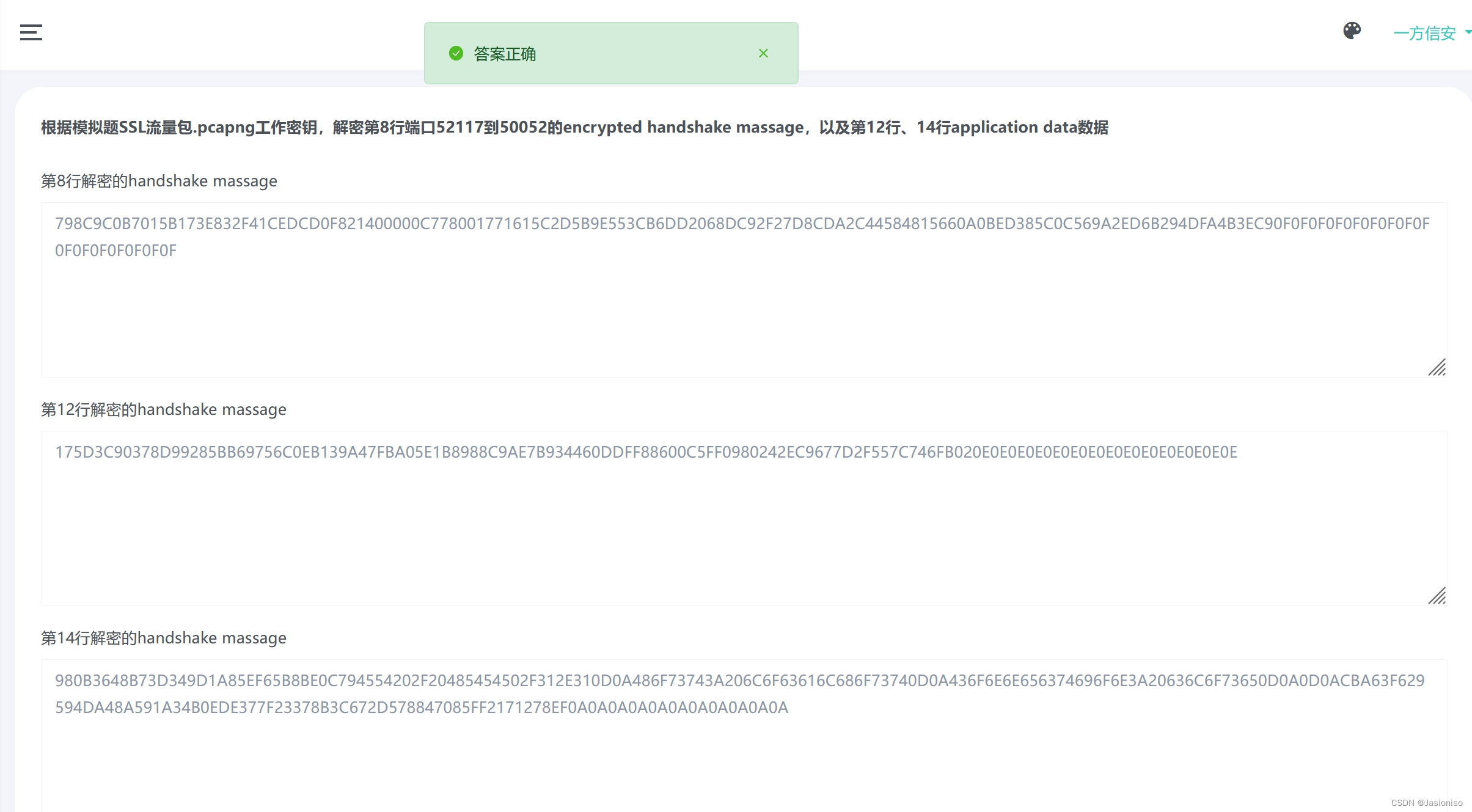Click the 0F0F0F0F0F0F0F second line text

[x=115, y=251]
